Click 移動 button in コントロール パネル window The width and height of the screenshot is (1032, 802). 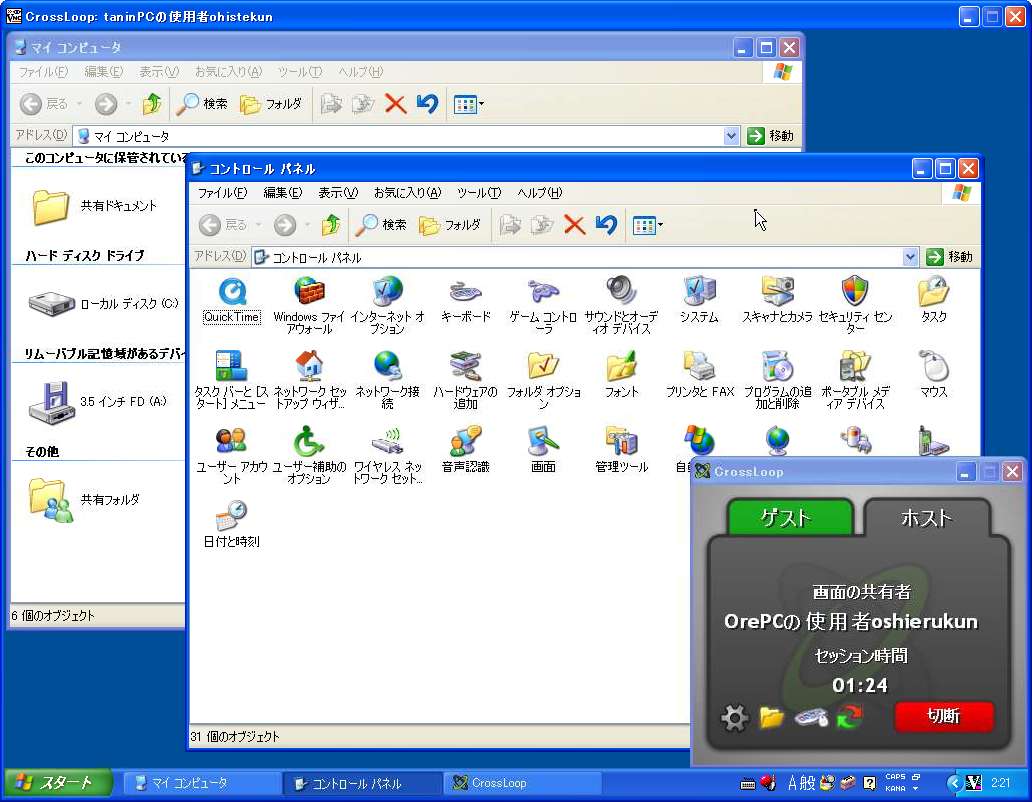[x=949, y=257]
